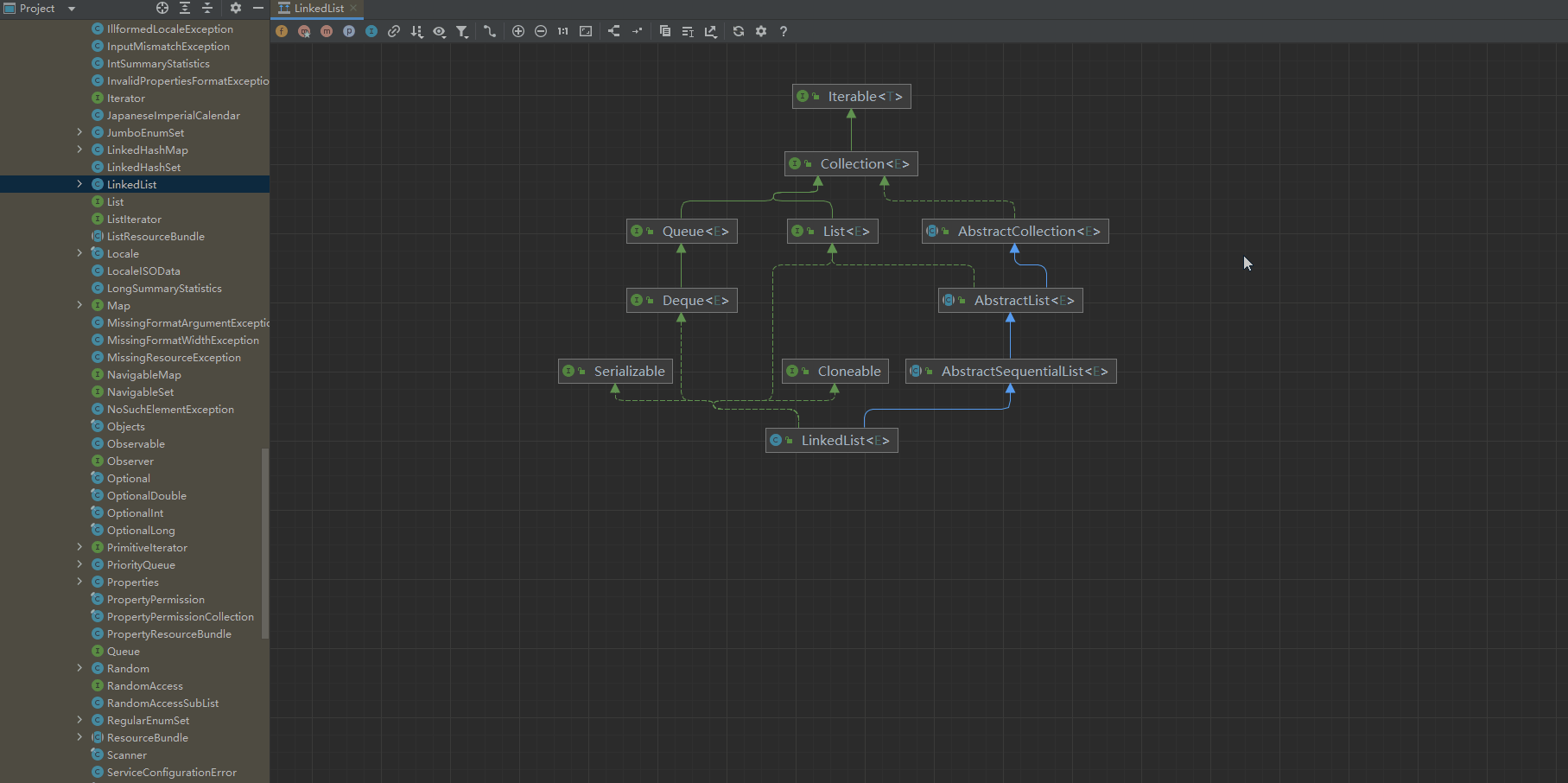Open the Change Visibility Level eye dropdown
Viewport: 1568px width, 783px height.
click(440, 31)
